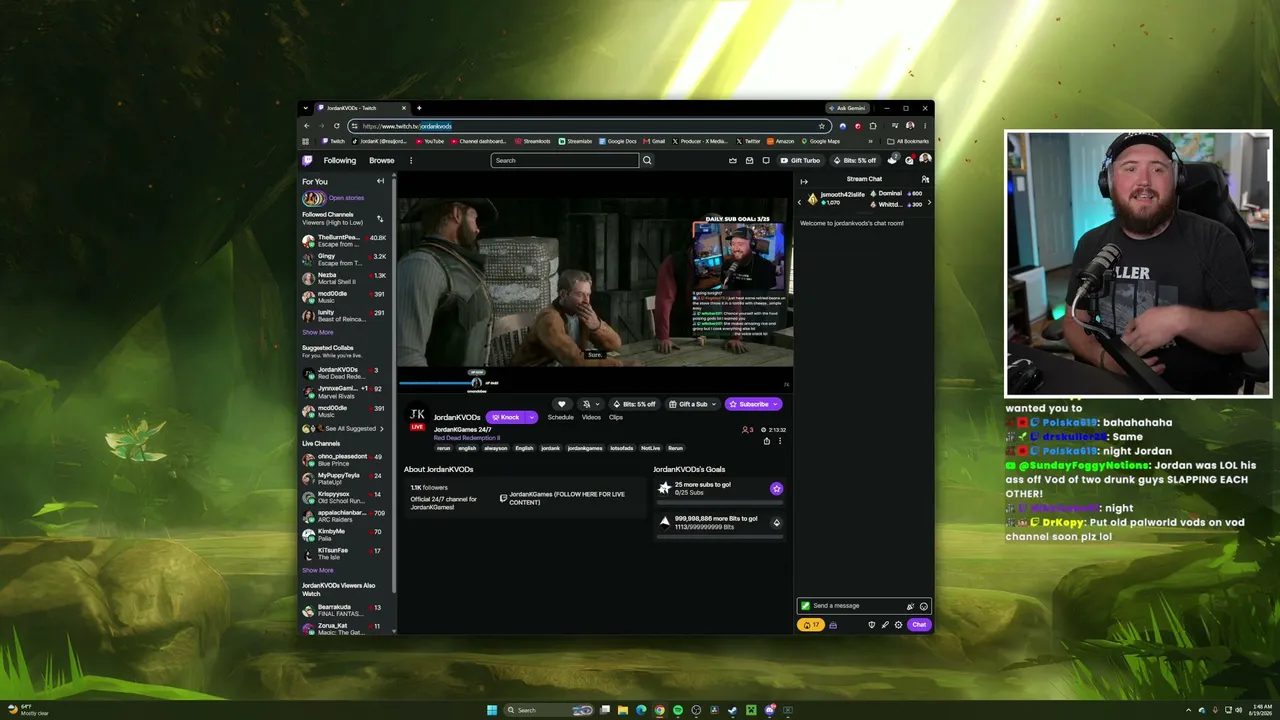Collapse the For You sidebar

coord(380,181)
